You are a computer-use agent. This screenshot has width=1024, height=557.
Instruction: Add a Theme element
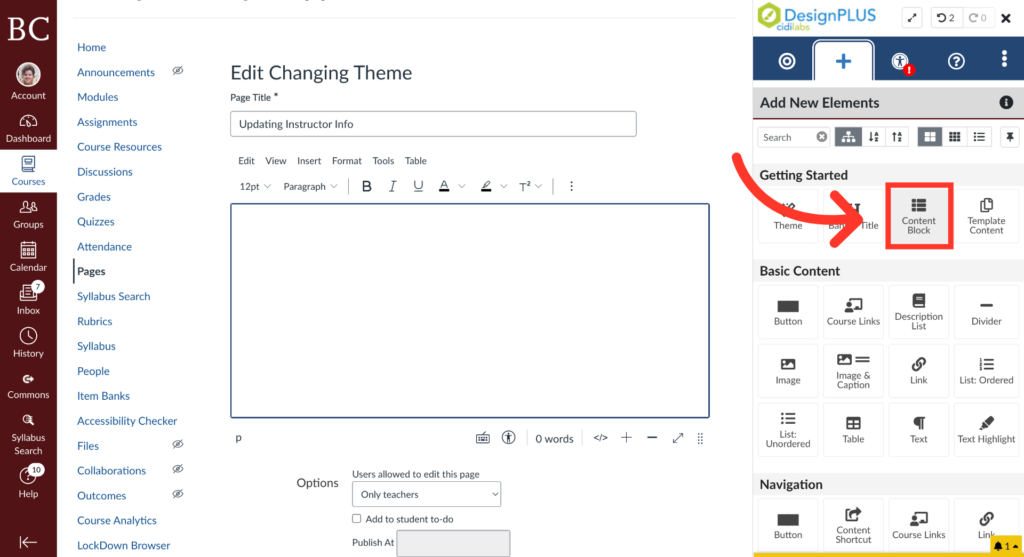click(788, 215)
